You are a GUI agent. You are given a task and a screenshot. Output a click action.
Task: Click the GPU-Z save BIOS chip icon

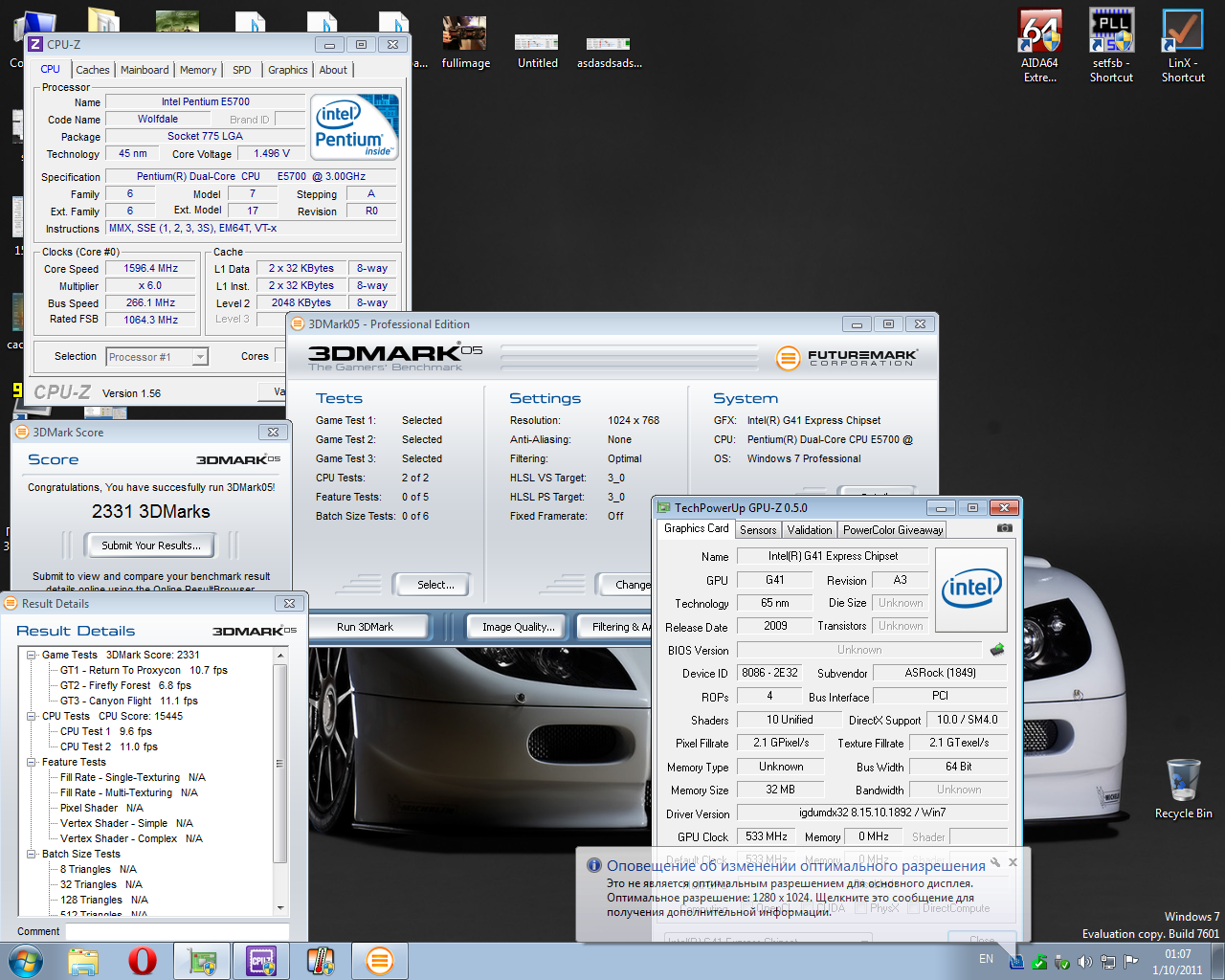coord(997,650)
